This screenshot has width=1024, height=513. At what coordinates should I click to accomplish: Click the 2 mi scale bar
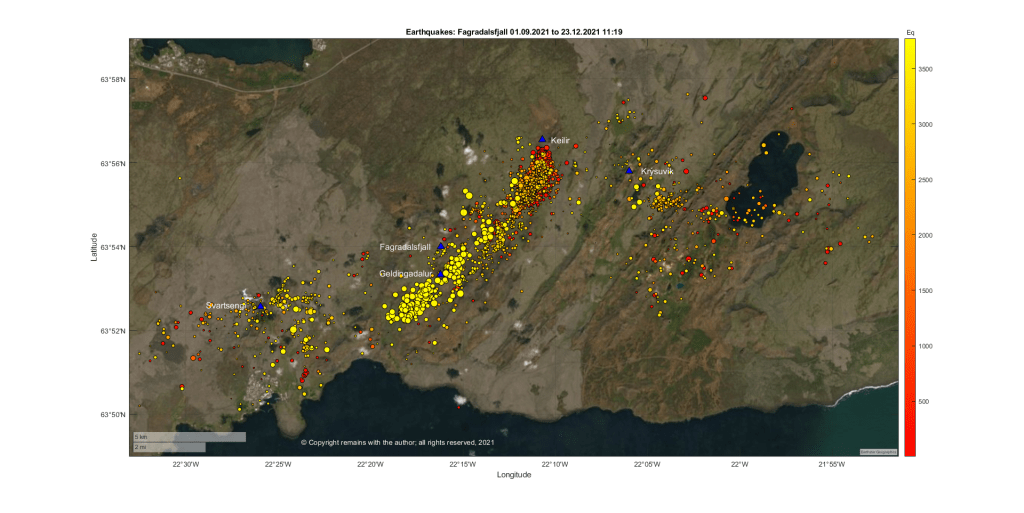coord(168,447)
